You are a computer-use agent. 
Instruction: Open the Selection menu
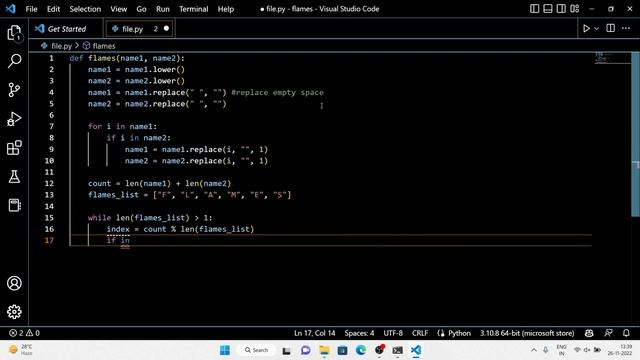pos(85,9)
